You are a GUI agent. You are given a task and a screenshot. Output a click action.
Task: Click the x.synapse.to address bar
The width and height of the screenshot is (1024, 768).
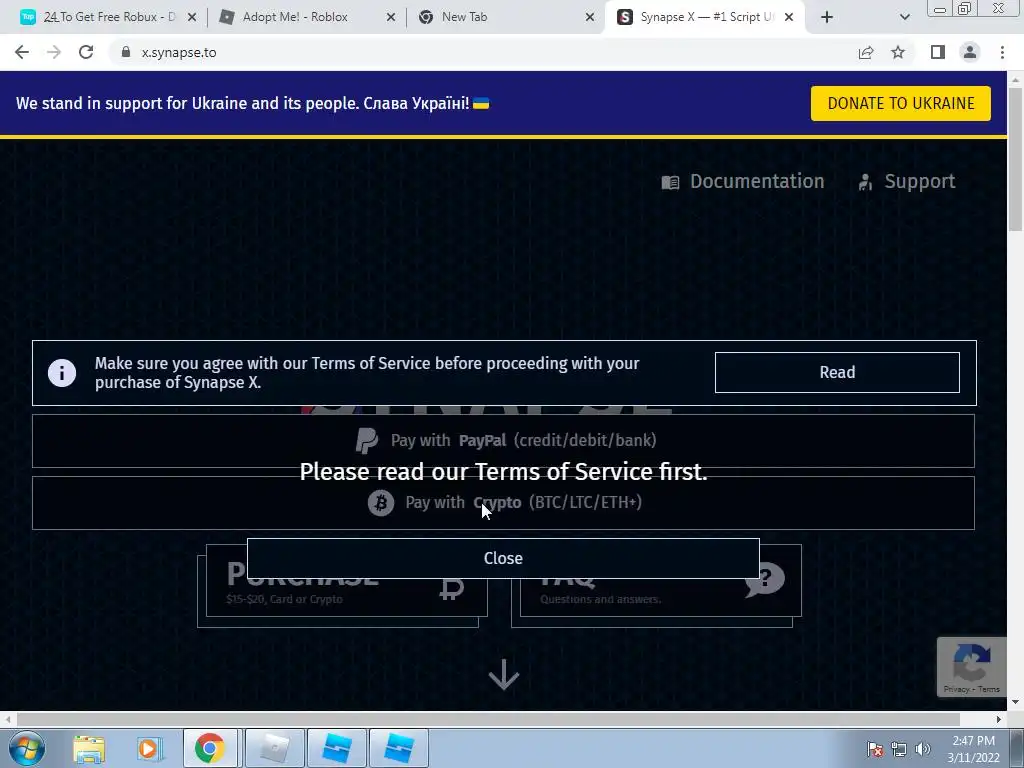483,52
